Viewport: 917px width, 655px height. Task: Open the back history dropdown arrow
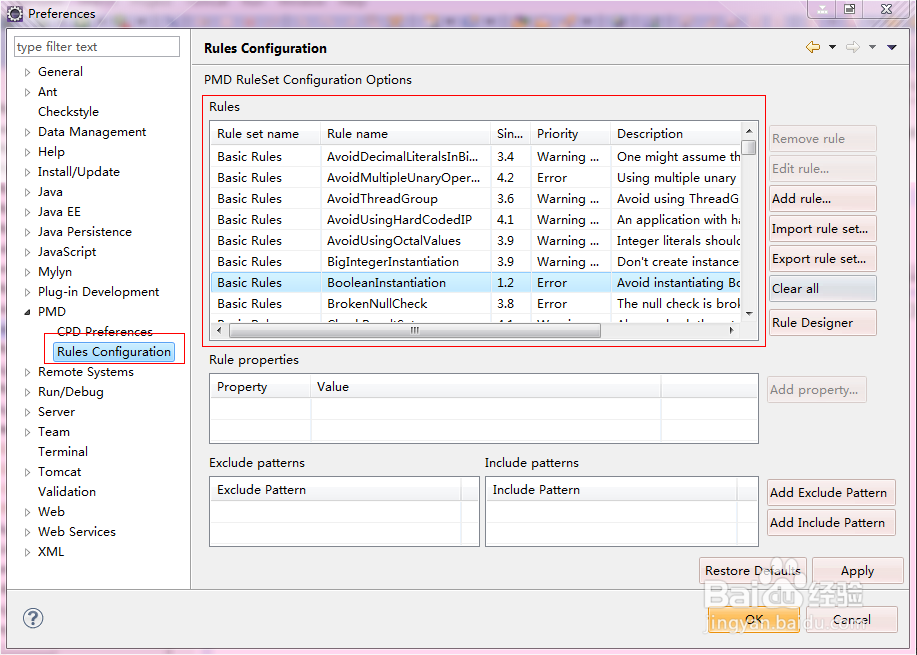[832, 47]
